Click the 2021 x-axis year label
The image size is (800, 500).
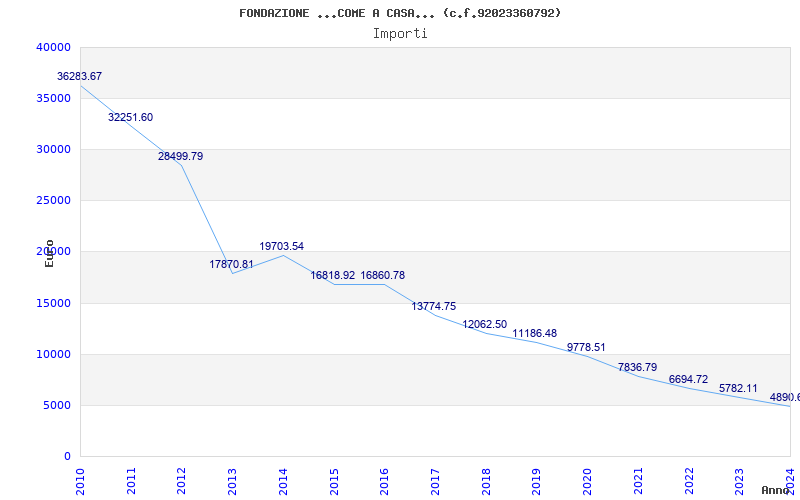tap(638, 481)
